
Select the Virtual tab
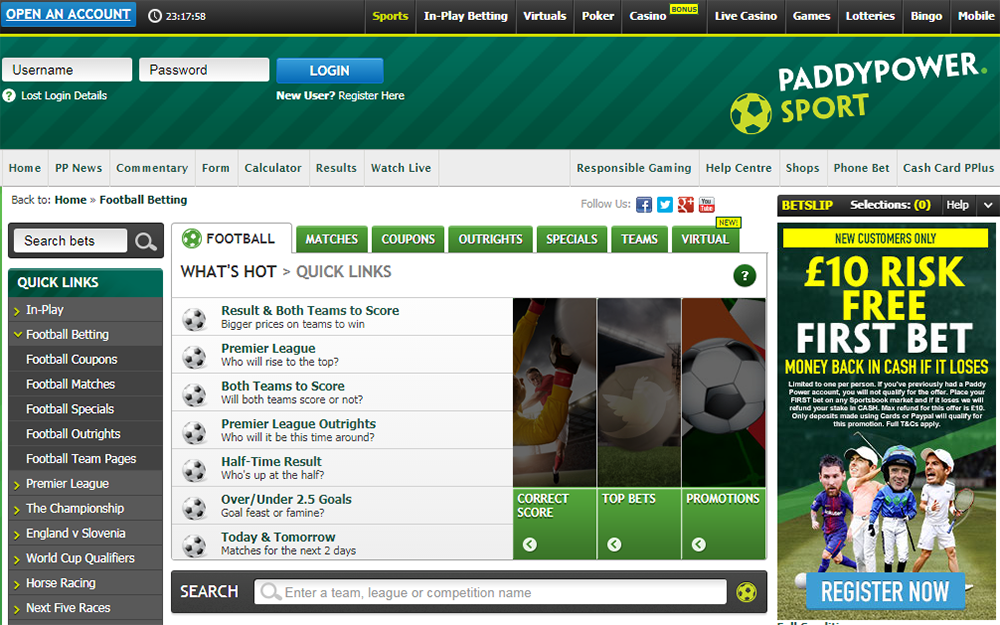click(705, 239)
